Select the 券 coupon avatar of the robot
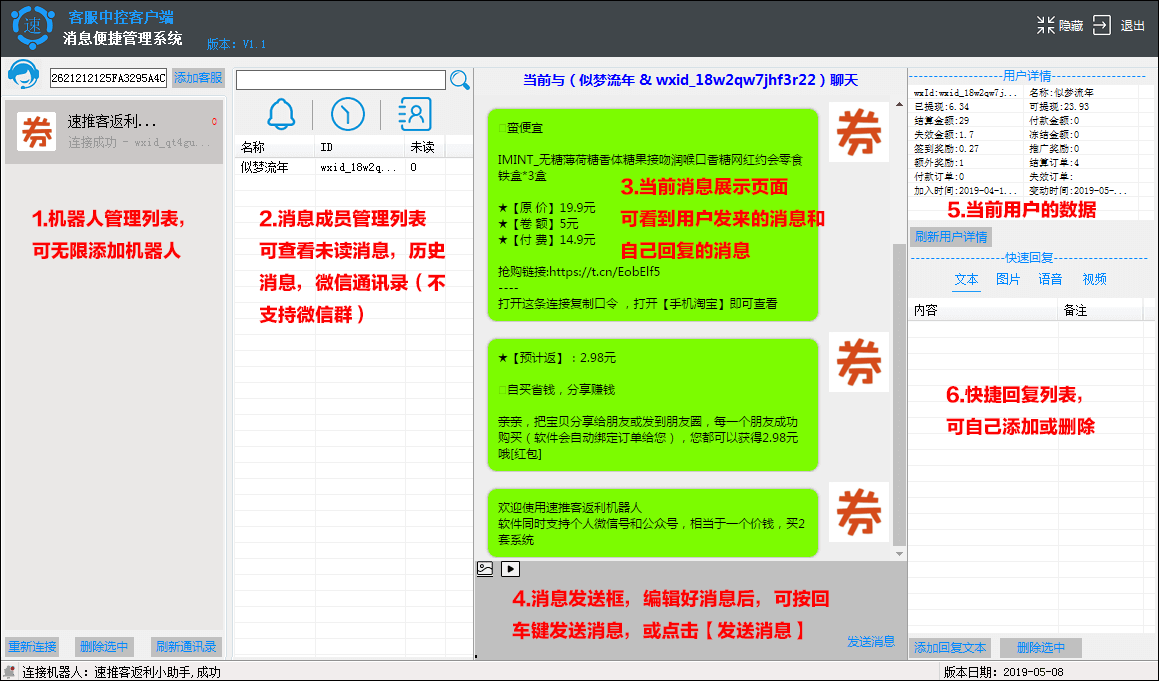The height and width of the screenshot is (681, 1159). 35,130
